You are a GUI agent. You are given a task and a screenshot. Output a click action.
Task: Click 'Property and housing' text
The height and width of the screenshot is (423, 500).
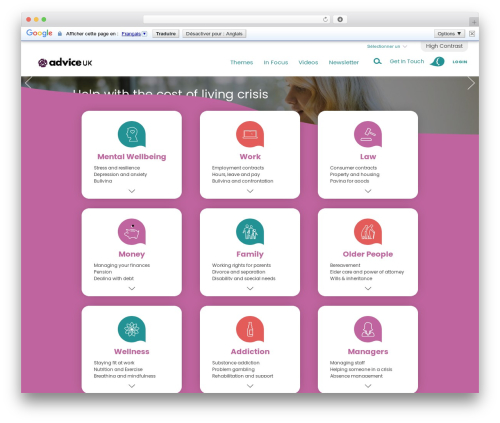point(355,174)
